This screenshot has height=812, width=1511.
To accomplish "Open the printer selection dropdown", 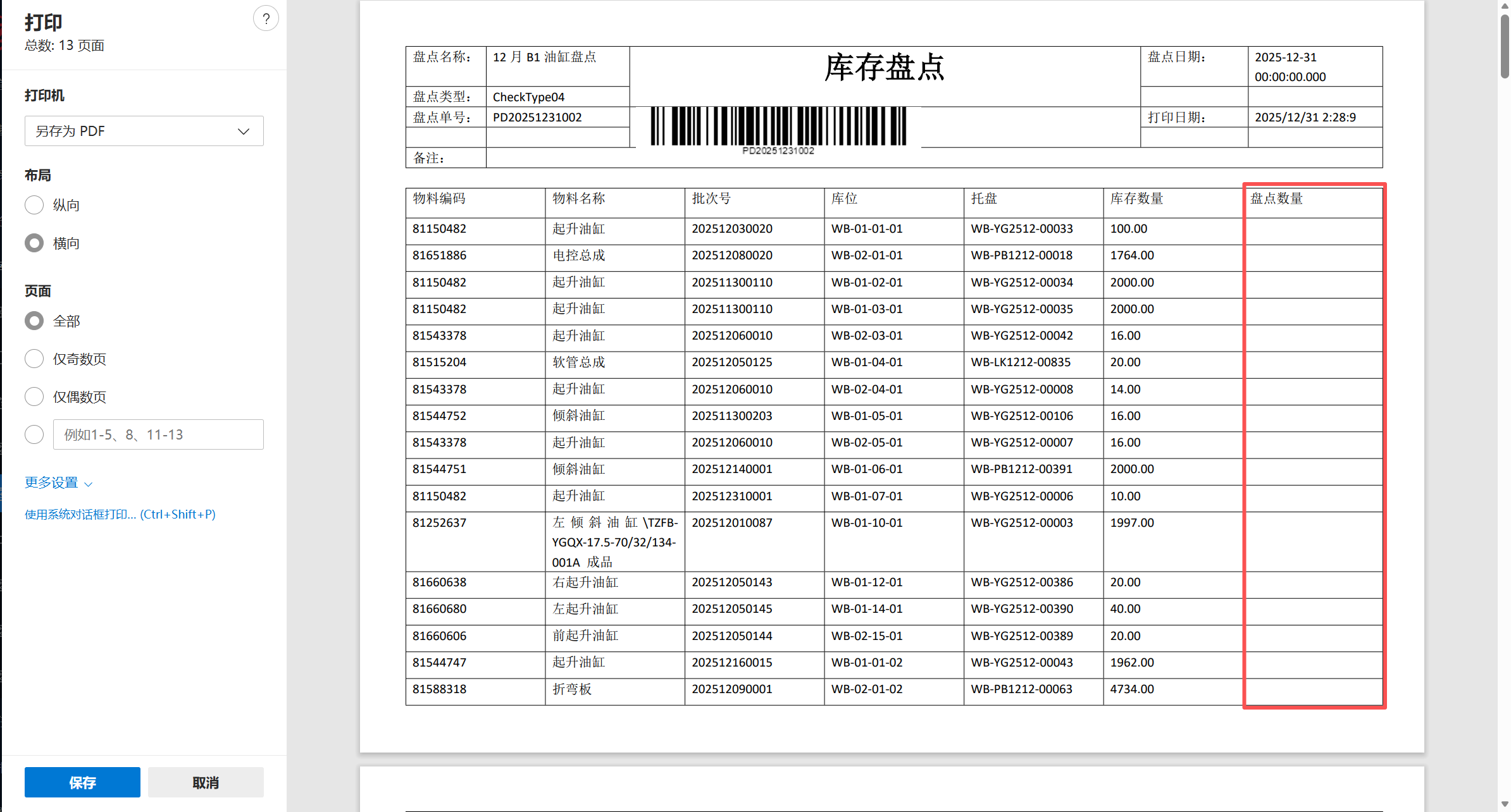I will click(x=144, y=131).
